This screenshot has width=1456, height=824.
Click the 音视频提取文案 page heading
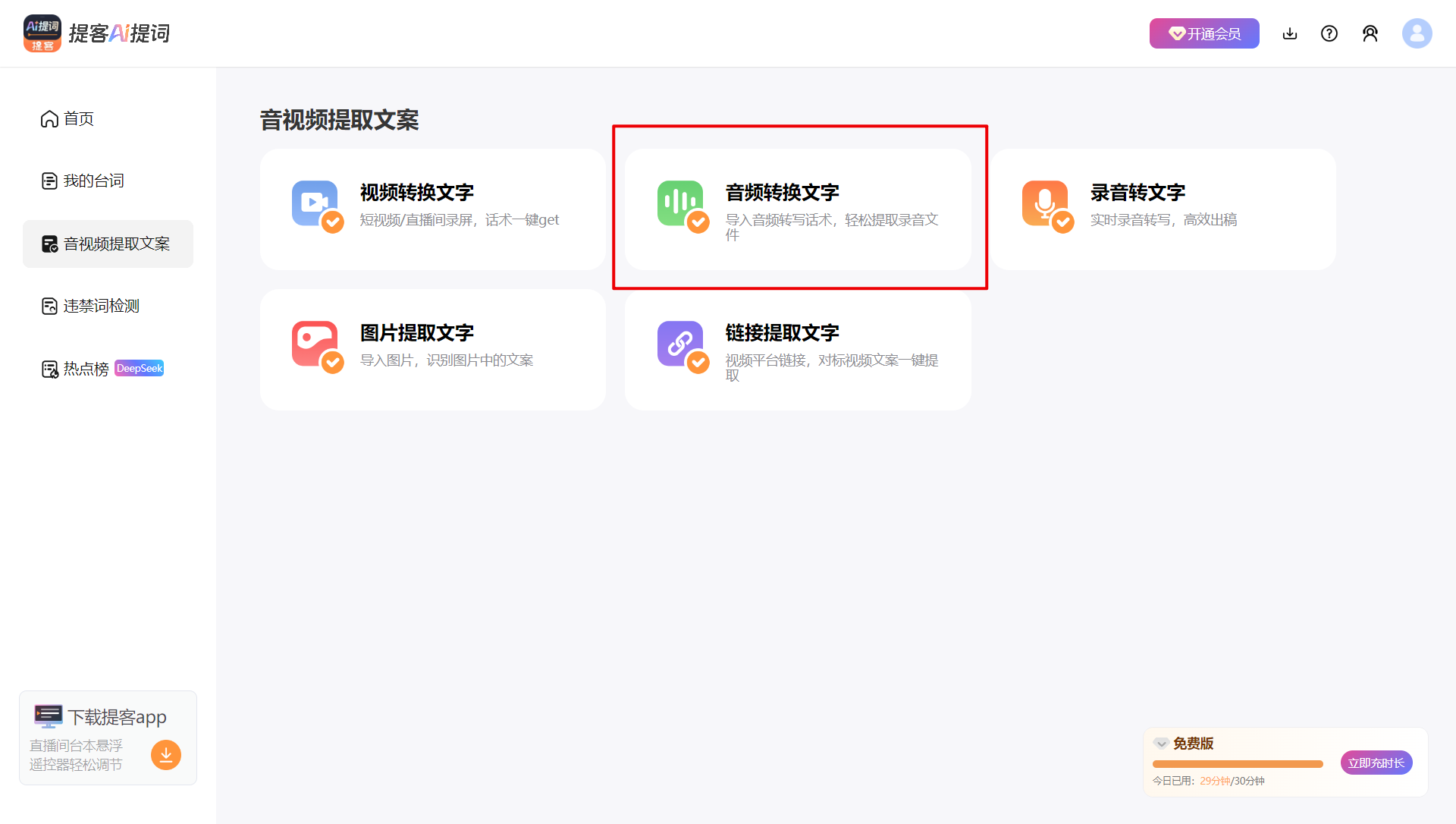[x=339, y=120]
